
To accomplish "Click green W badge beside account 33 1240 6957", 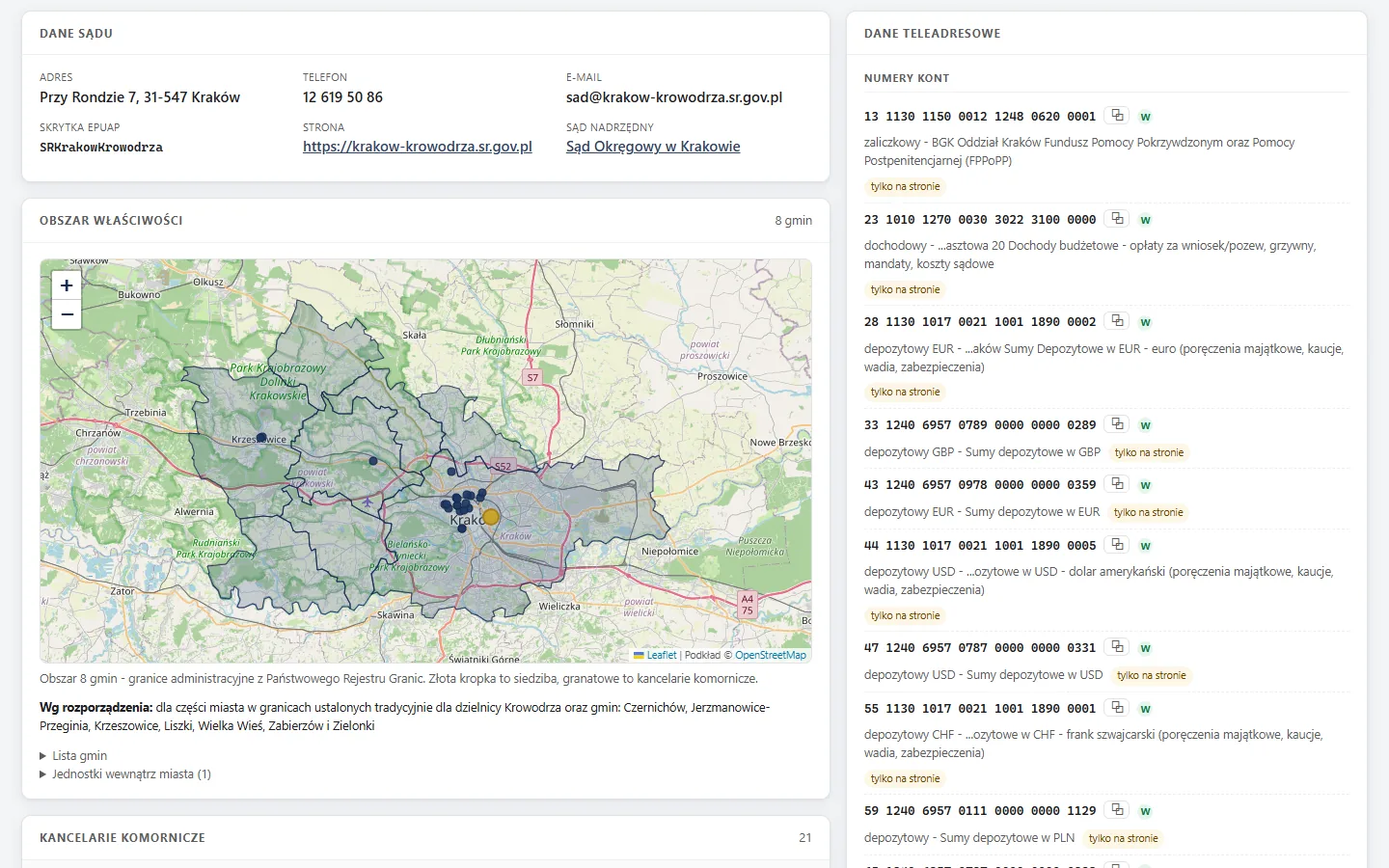I will [1145, 425].
